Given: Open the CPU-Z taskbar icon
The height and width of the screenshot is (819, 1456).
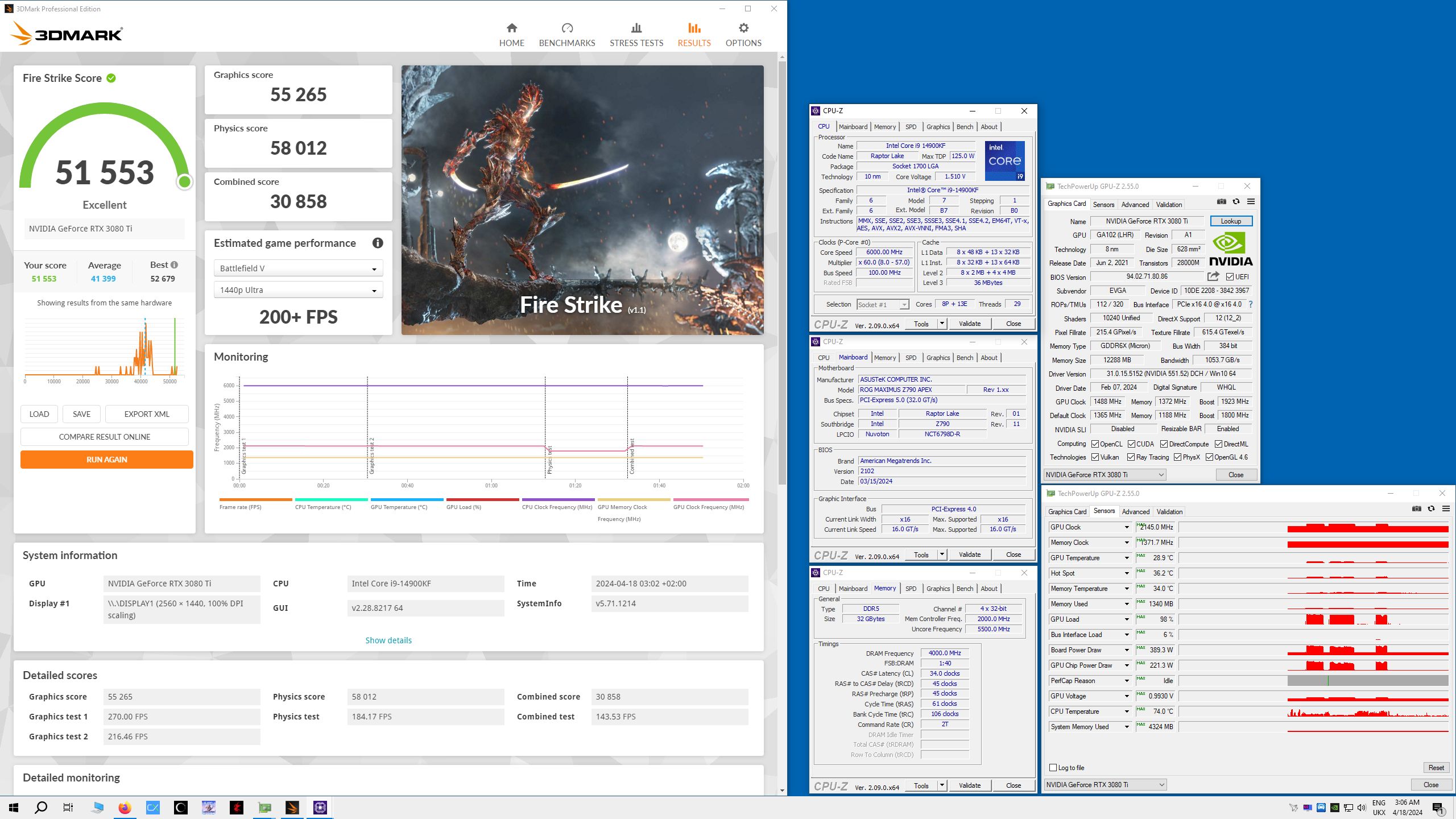Looking at the screenshot, I should pyautogui.click(x=320, y=808).
